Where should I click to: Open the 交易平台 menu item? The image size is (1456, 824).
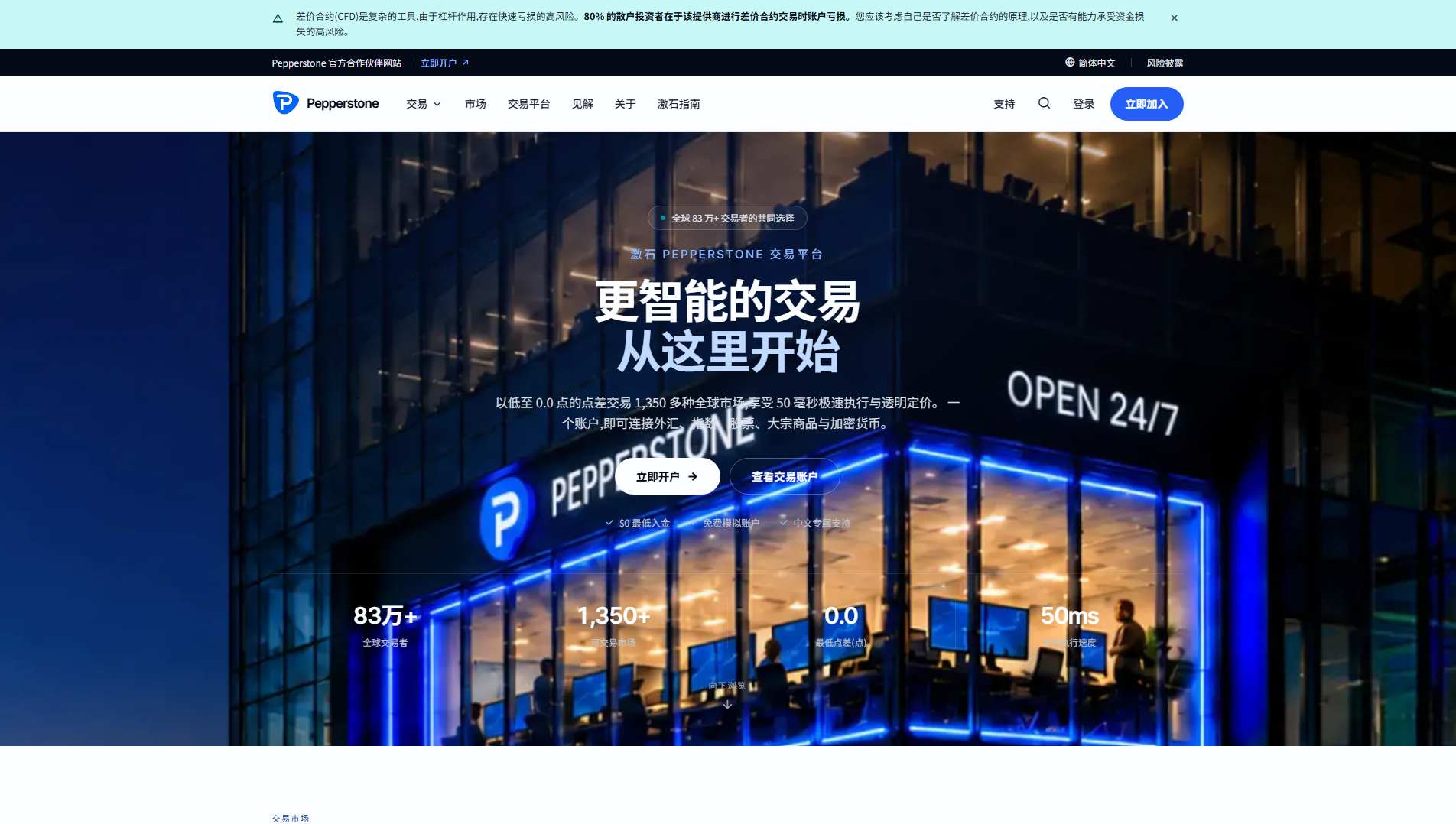(528, 104)
